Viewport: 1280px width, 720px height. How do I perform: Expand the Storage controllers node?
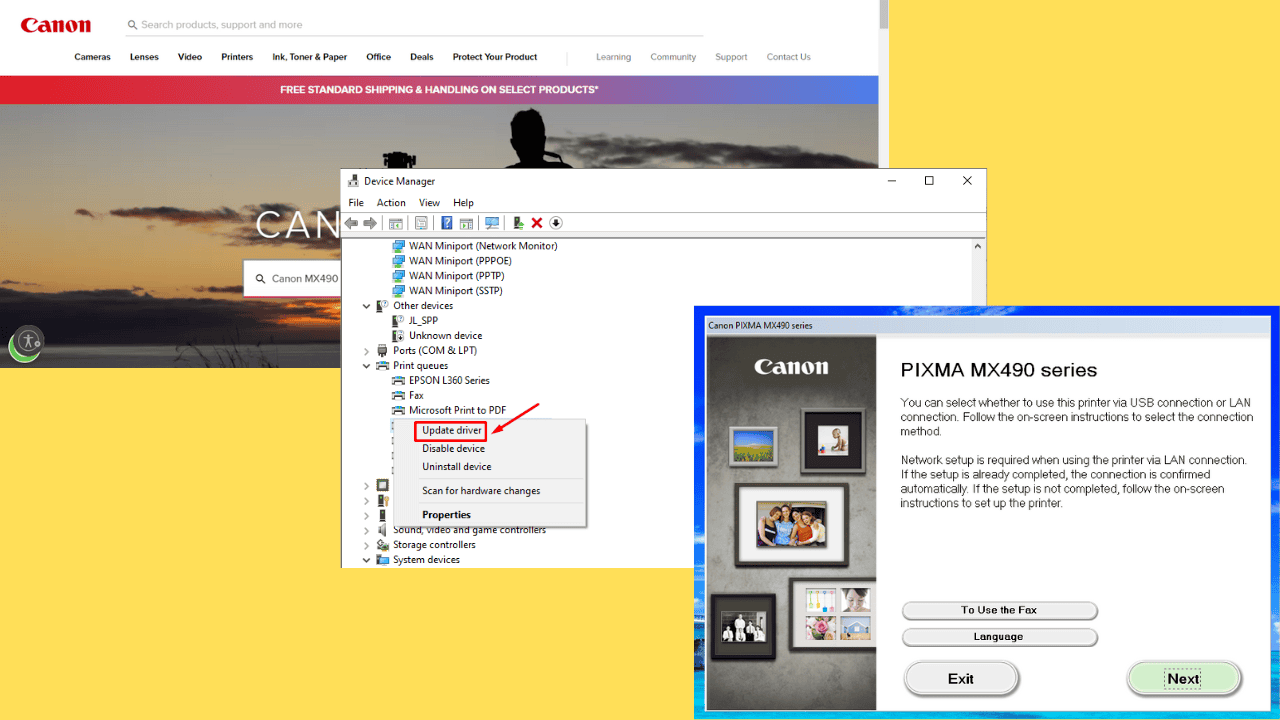[367, 545]
